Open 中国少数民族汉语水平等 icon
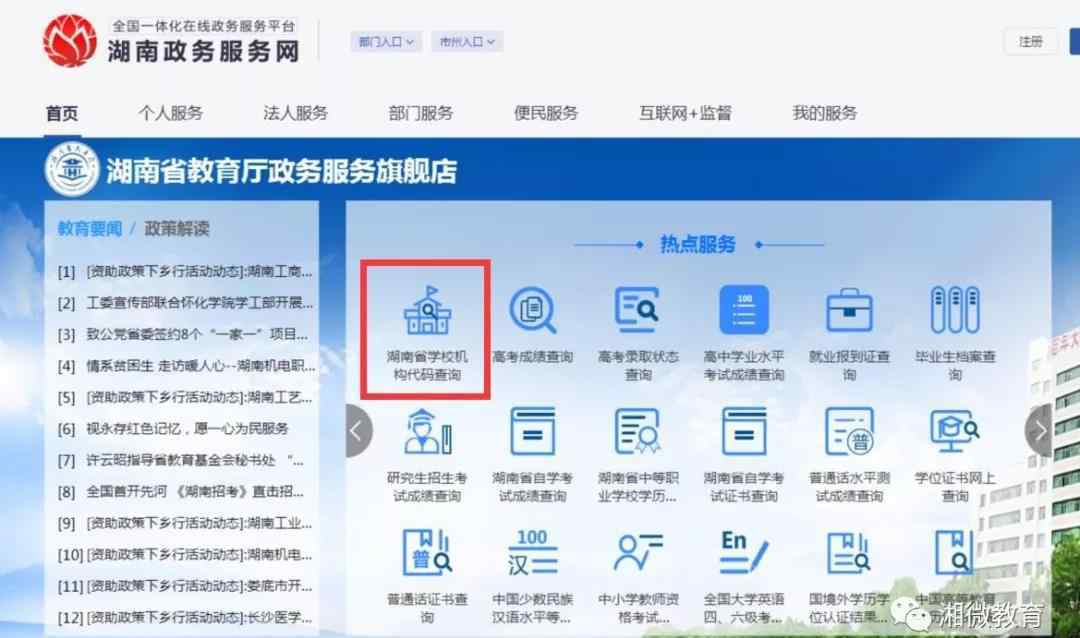The height and width of the screenshot is (638, 1080). tap(532, 553)
